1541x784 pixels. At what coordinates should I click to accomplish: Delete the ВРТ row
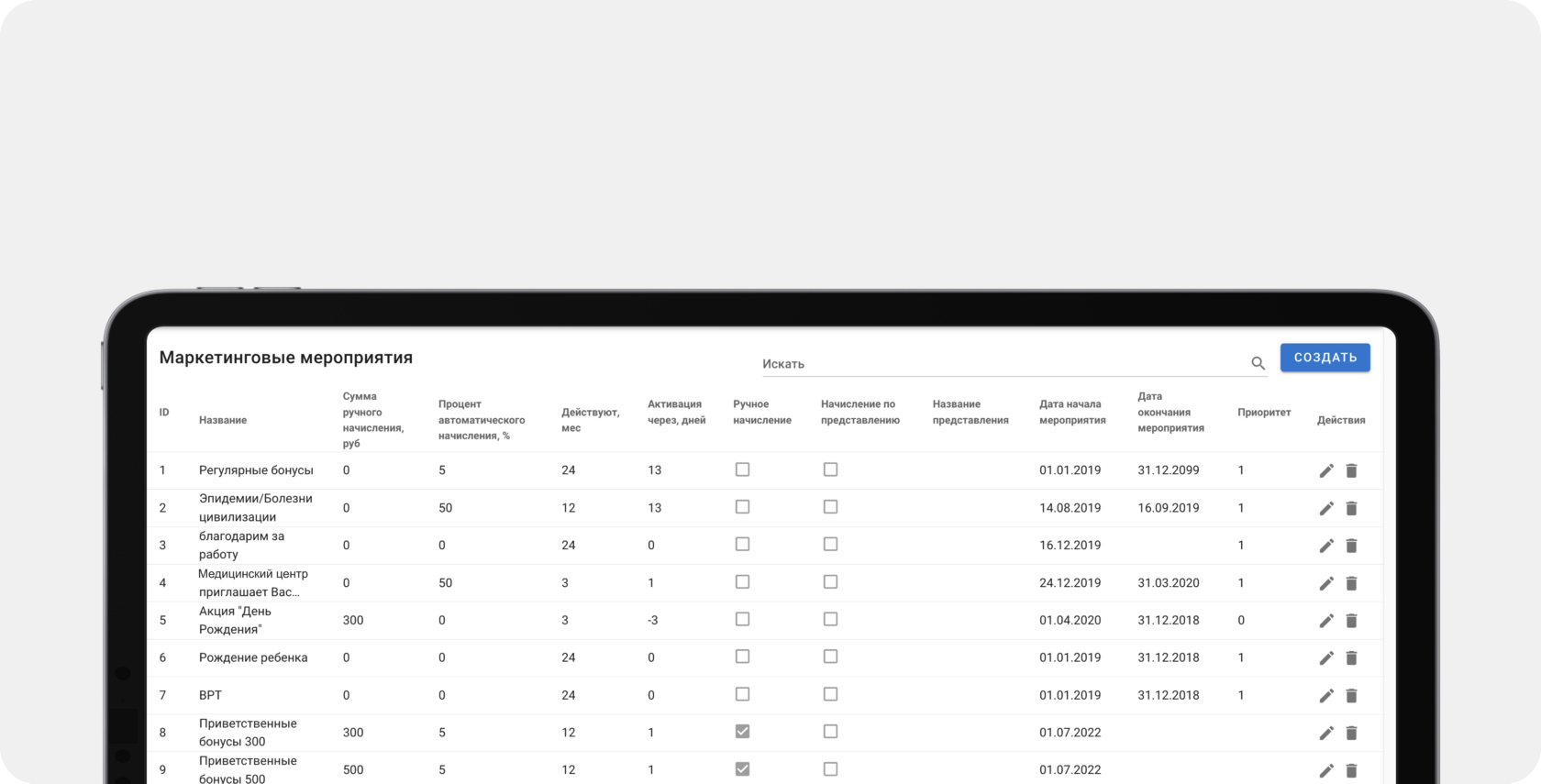click(1351, 695)
